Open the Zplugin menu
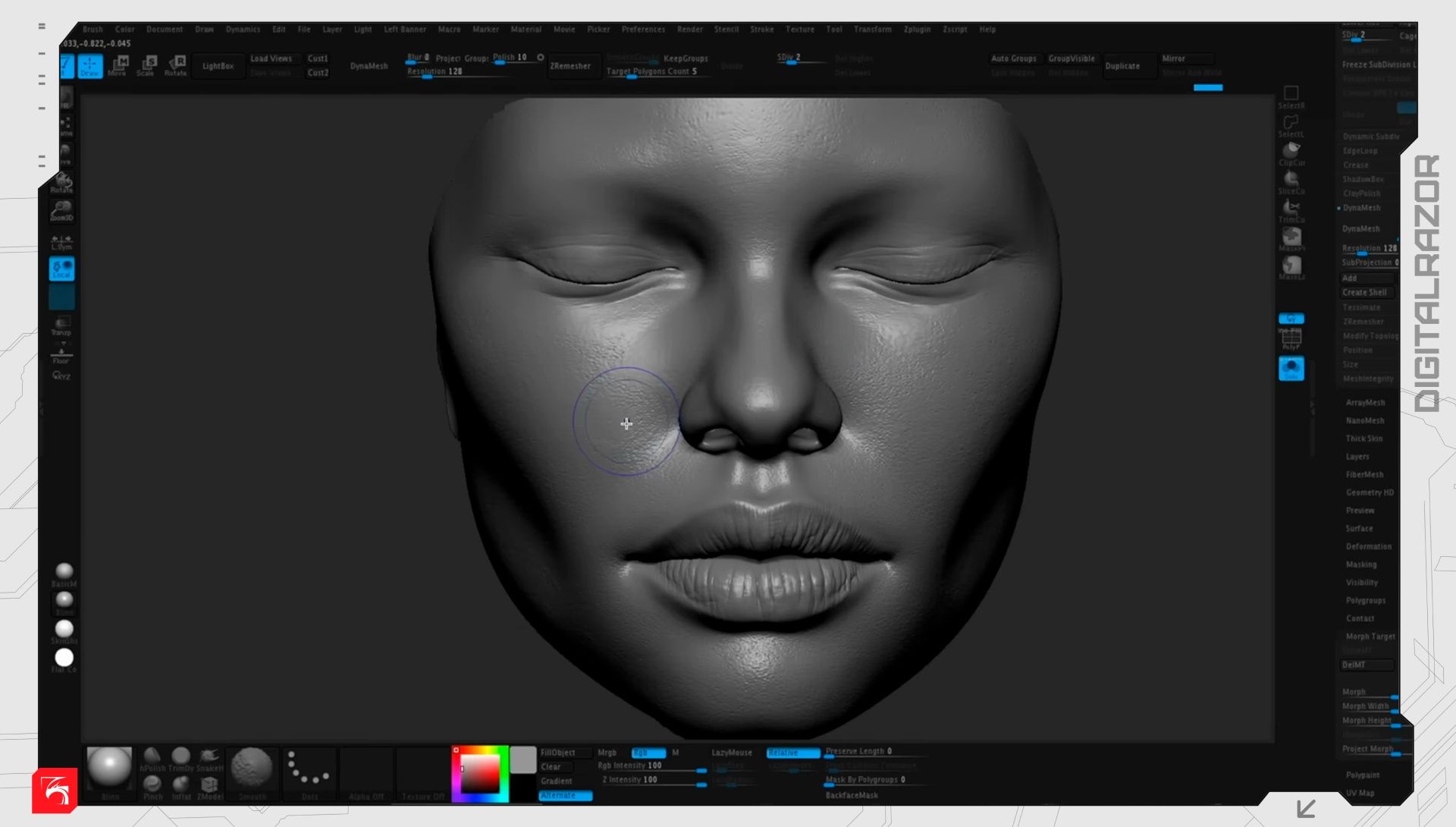Image resolution: width=1456 pixels, height=827 pixels. point(917,30)
